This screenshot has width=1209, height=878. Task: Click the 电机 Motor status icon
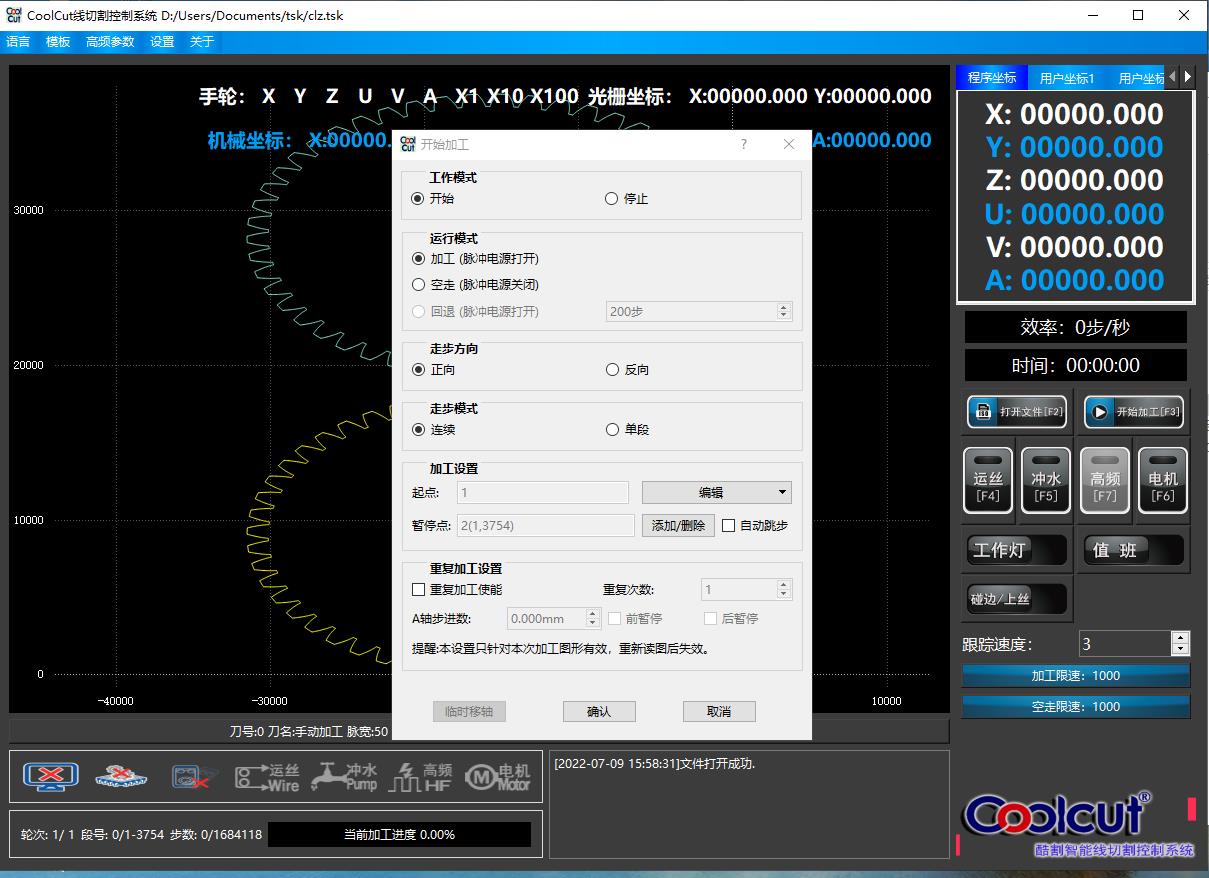click(498, 777)
